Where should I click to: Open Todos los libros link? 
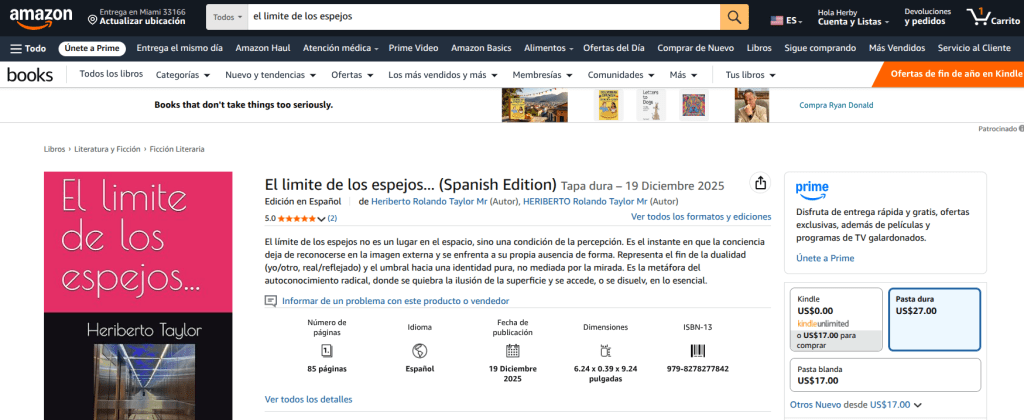tap(111, 74)
